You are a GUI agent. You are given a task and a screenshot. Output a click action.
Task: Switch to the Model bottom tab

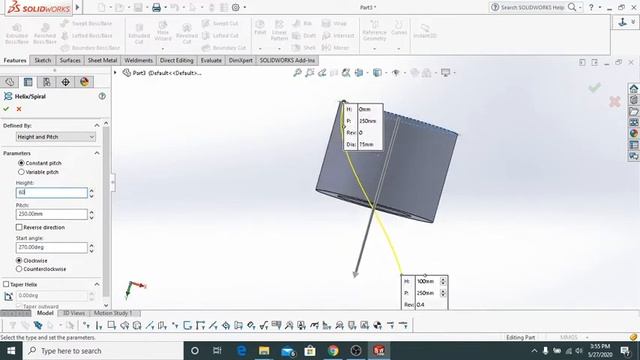coord(45,313)
